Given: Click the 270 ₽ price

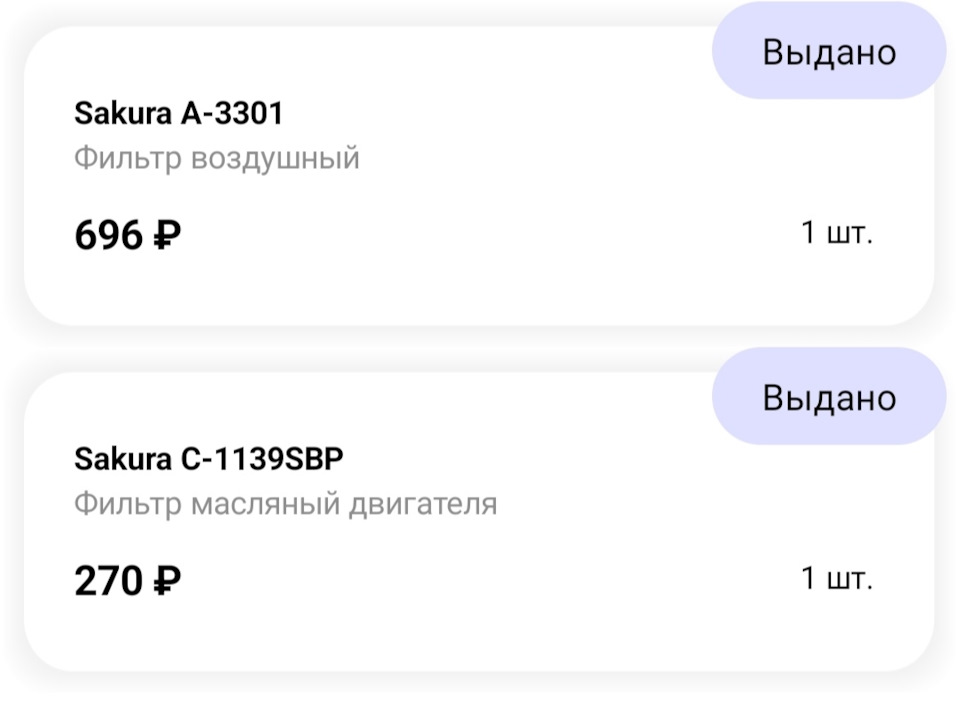Looking at the screenshot, I should [127, 581].
